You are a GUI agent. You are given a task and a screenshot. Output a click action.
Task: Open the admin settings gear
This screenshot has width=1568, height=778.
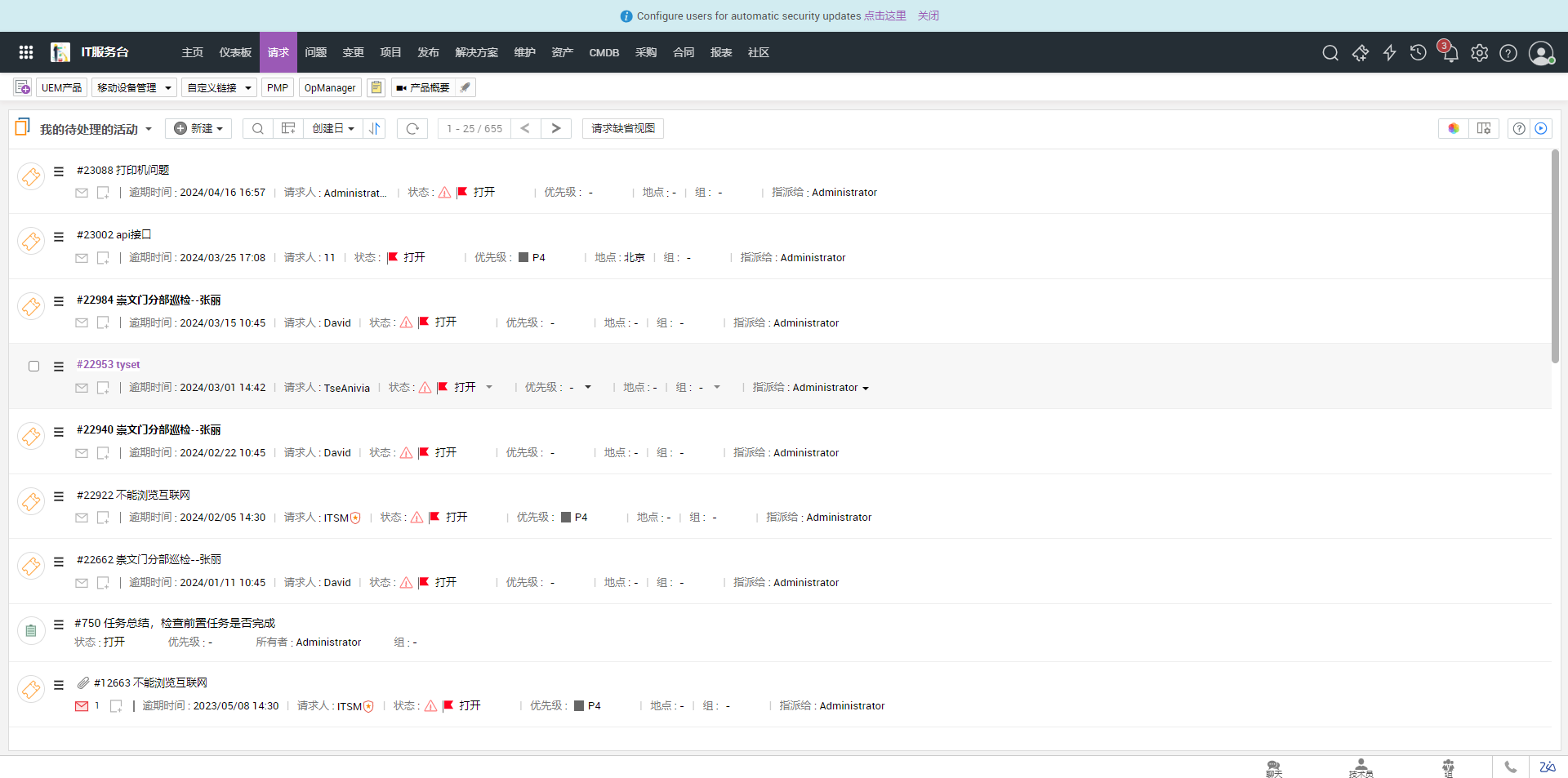click(x=1479, y=53)
